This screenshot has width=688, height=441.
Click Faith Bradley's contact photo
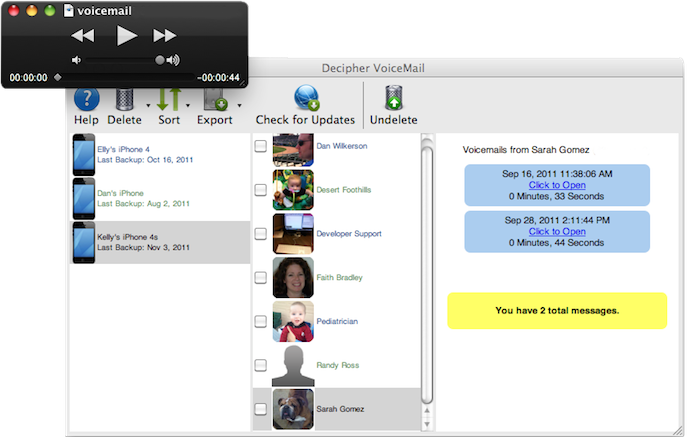tap(293, 278)
